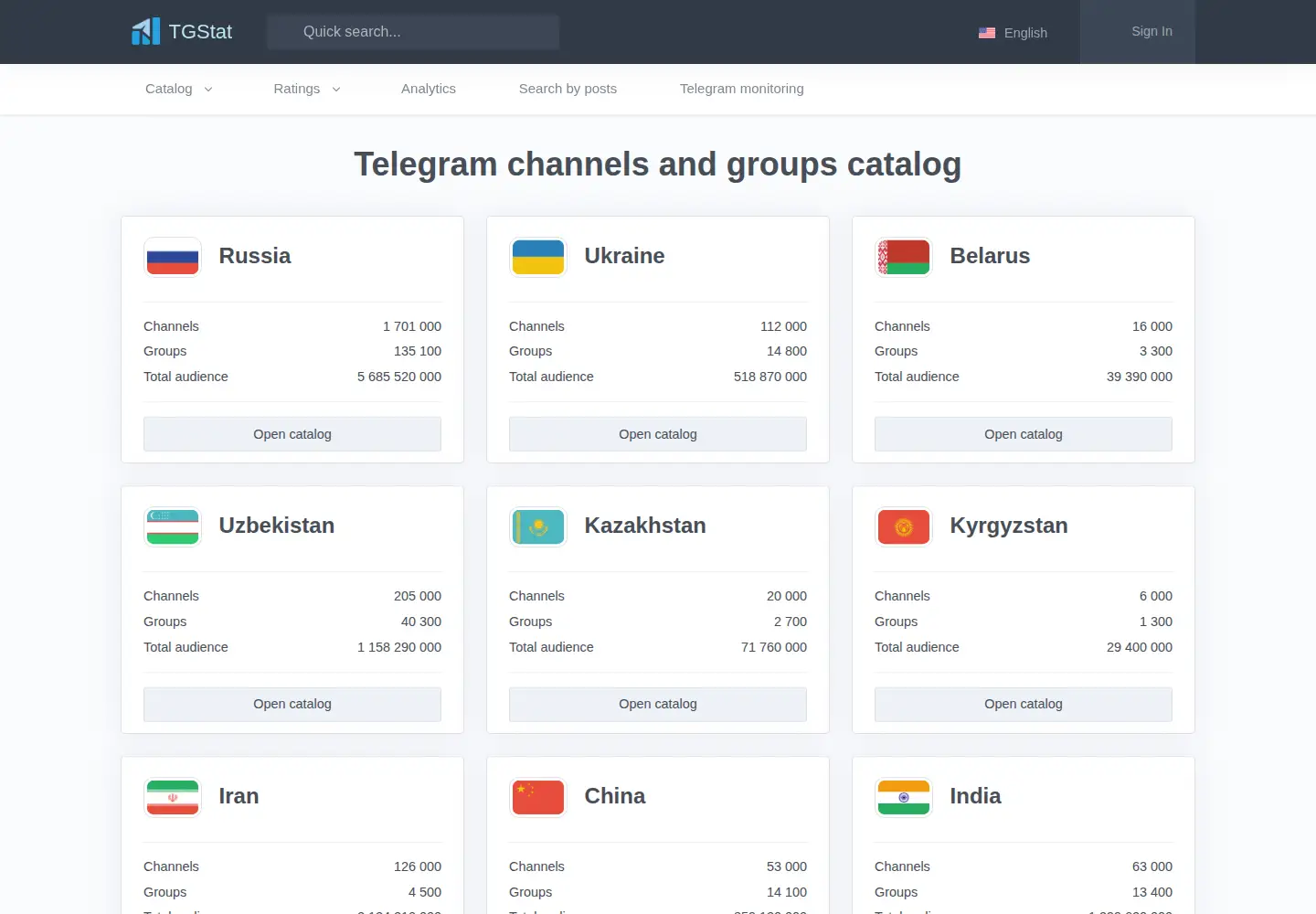Click the India country heading

975,796
